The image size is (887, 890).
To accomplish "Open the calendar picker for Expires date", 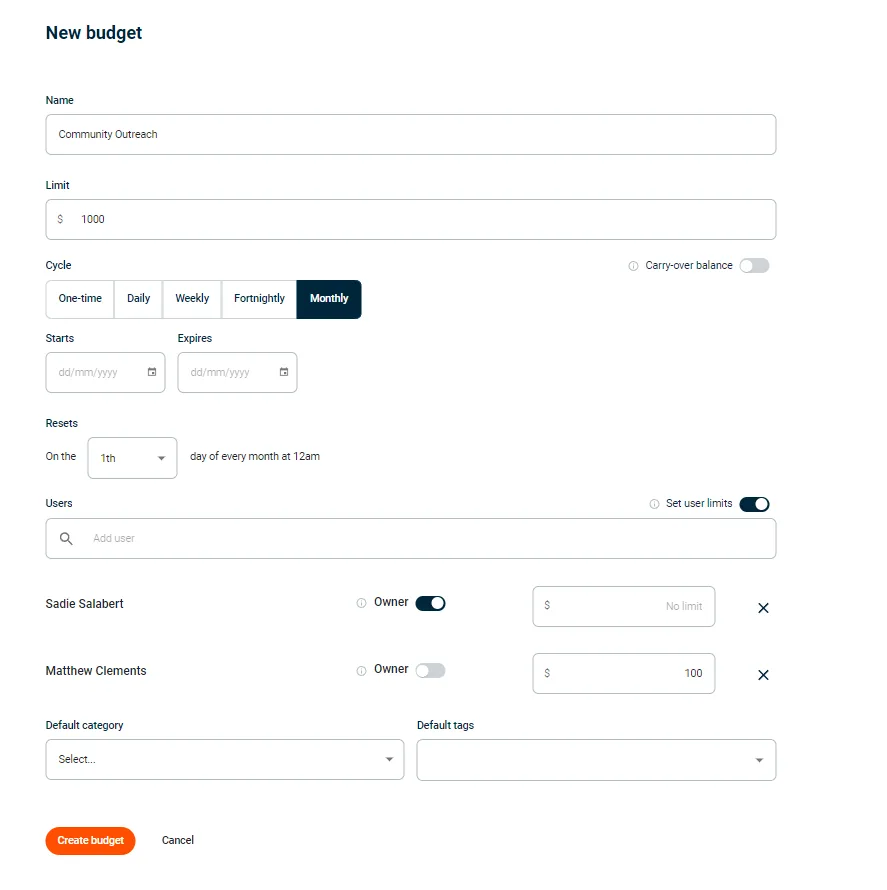I will click(287, 372).
